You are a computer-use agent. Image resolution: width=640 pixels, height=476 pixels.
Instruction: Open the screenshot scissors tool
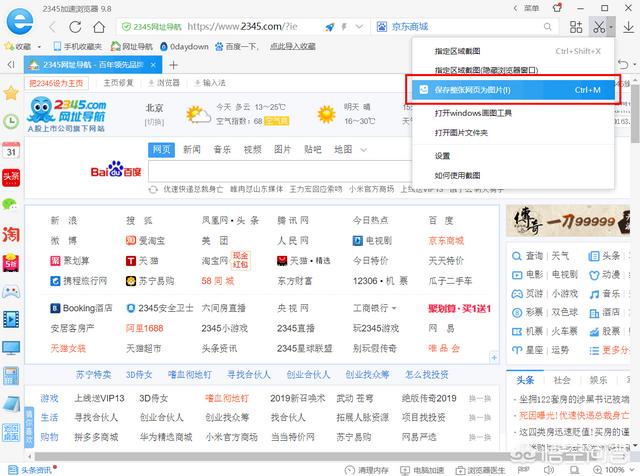(599, 27)
